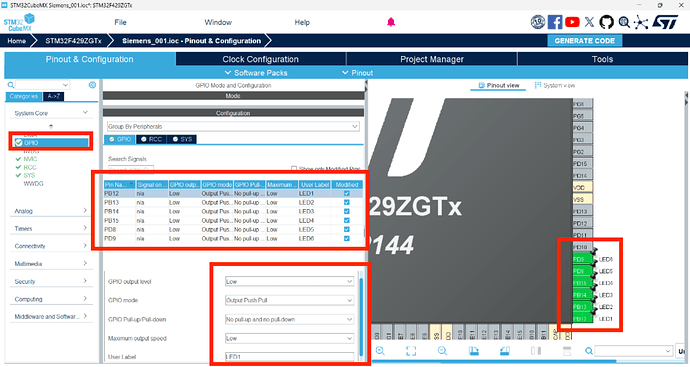Screen dimensions: 690x367
Task: Click the GENERATE CODE button
Action: pos(584,40)
